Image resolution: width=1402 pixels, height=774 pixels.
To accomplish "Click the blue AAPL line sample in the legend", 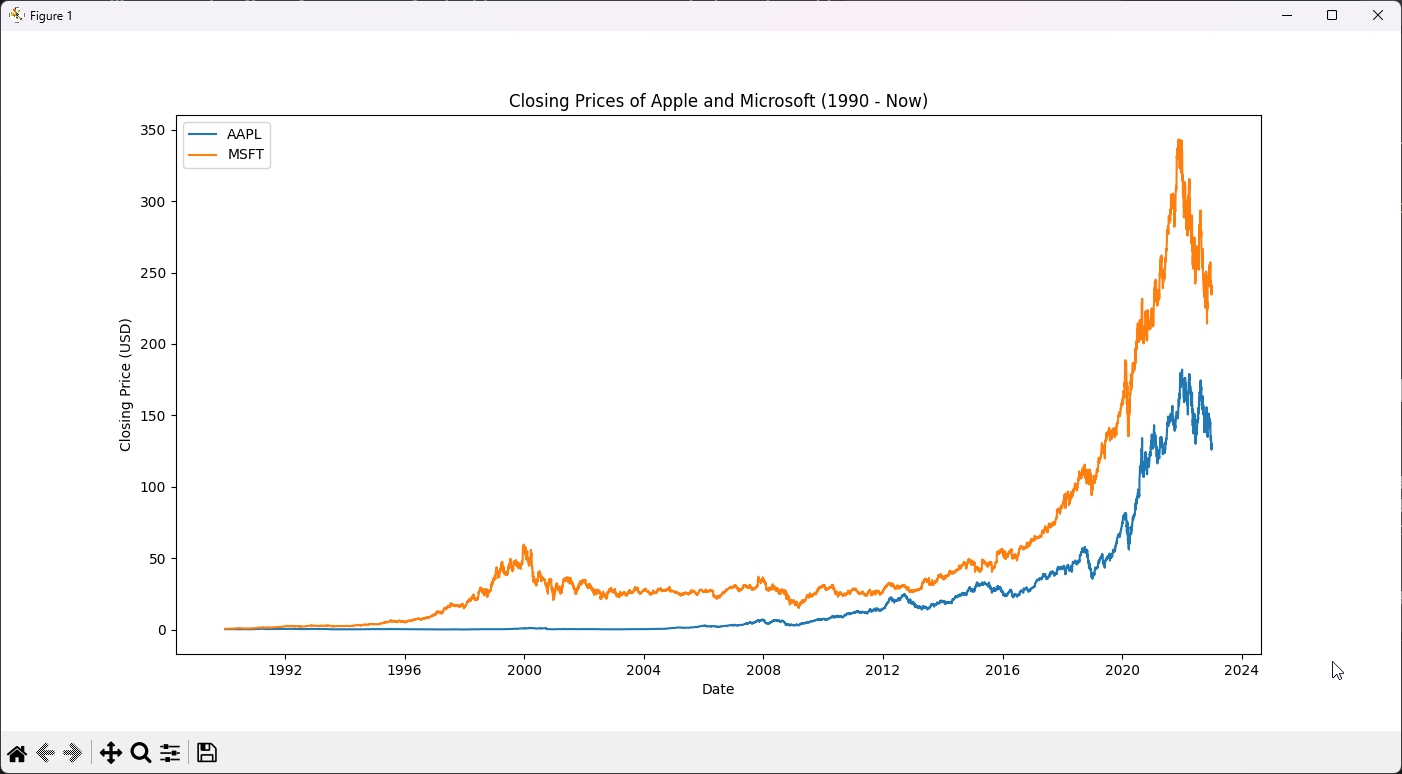I will [203, 134].
